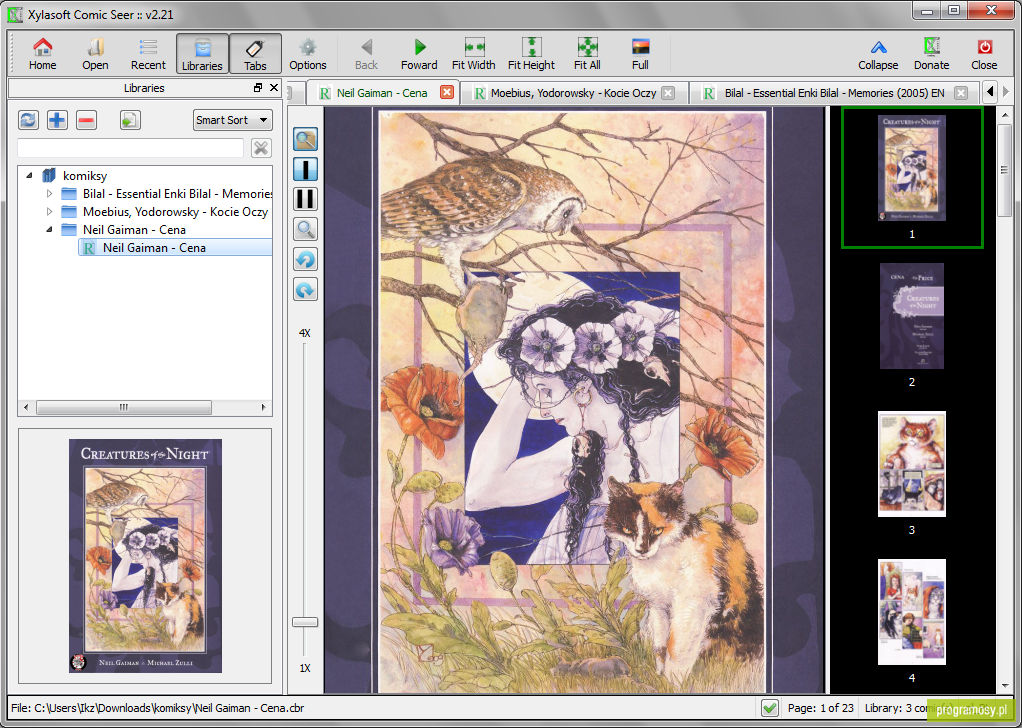Clear the library search with the X button
1022x728 pixels.
(x=261, y=148)
